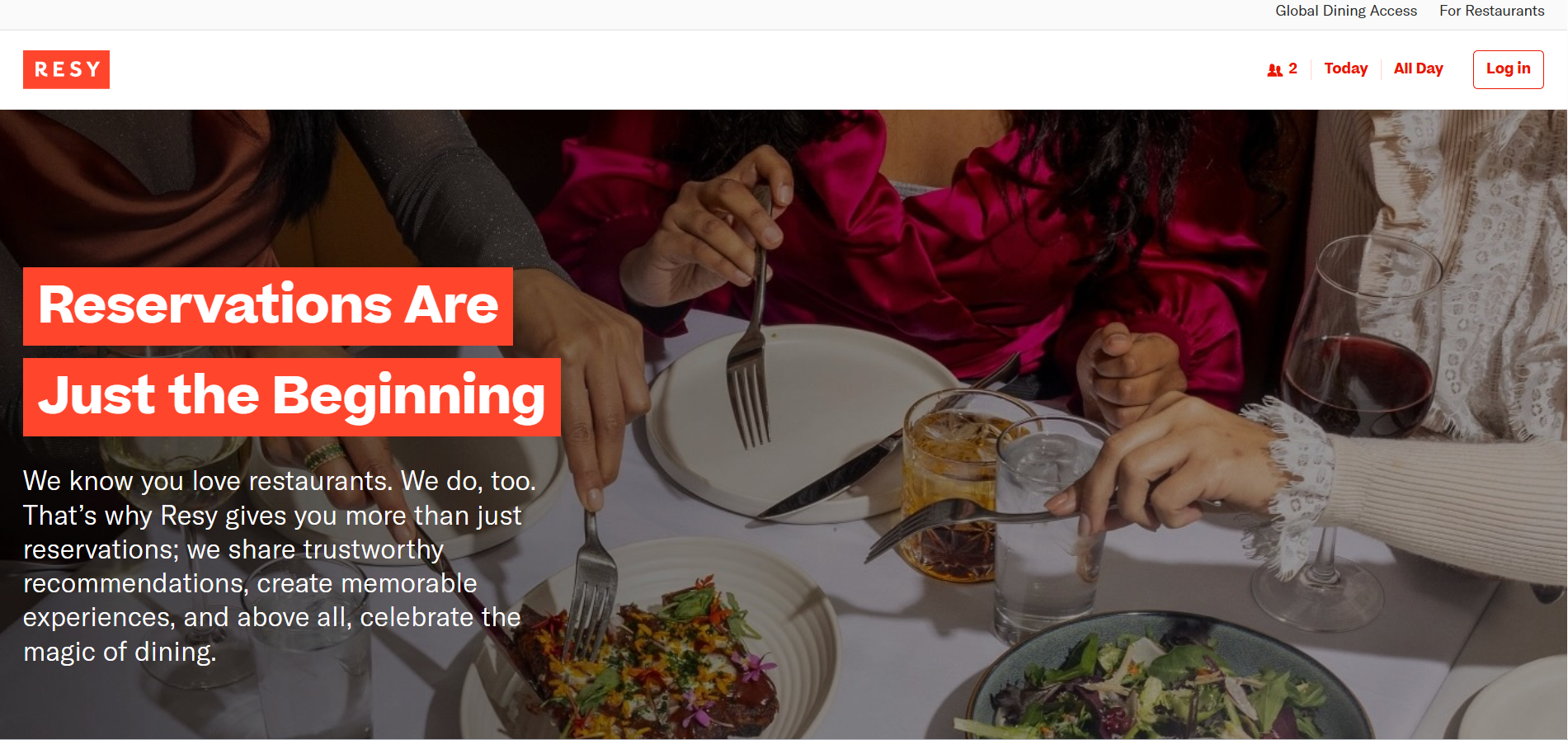The width and height of the screenshot is (1568, 740).
Task: Click the Just the Beginning headline banner
Action: coord(292,397)
